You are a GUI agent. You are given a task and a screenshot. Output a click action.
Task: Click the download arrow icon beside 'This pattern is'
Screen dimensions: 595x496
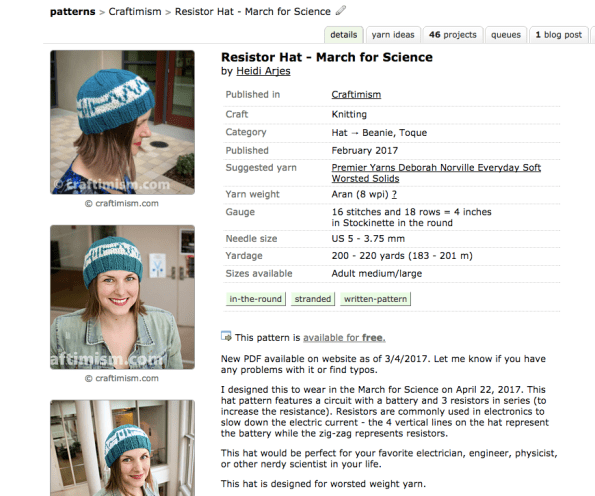(x=226, y=336)
